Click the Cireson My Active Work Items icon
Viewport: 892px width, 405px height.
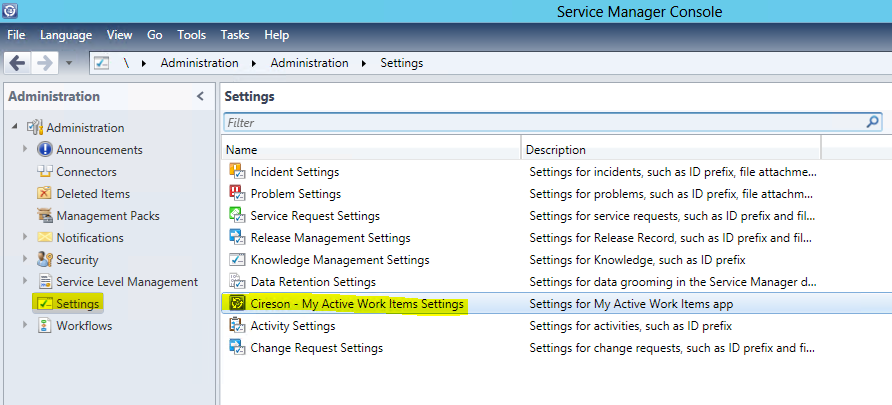[x=237, y=303]
